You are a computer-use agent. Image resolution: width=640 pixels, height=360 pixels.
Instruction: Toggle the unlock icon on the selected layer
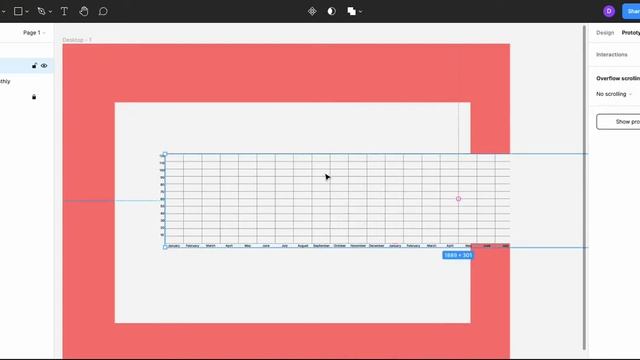click(x=34, y=66)
